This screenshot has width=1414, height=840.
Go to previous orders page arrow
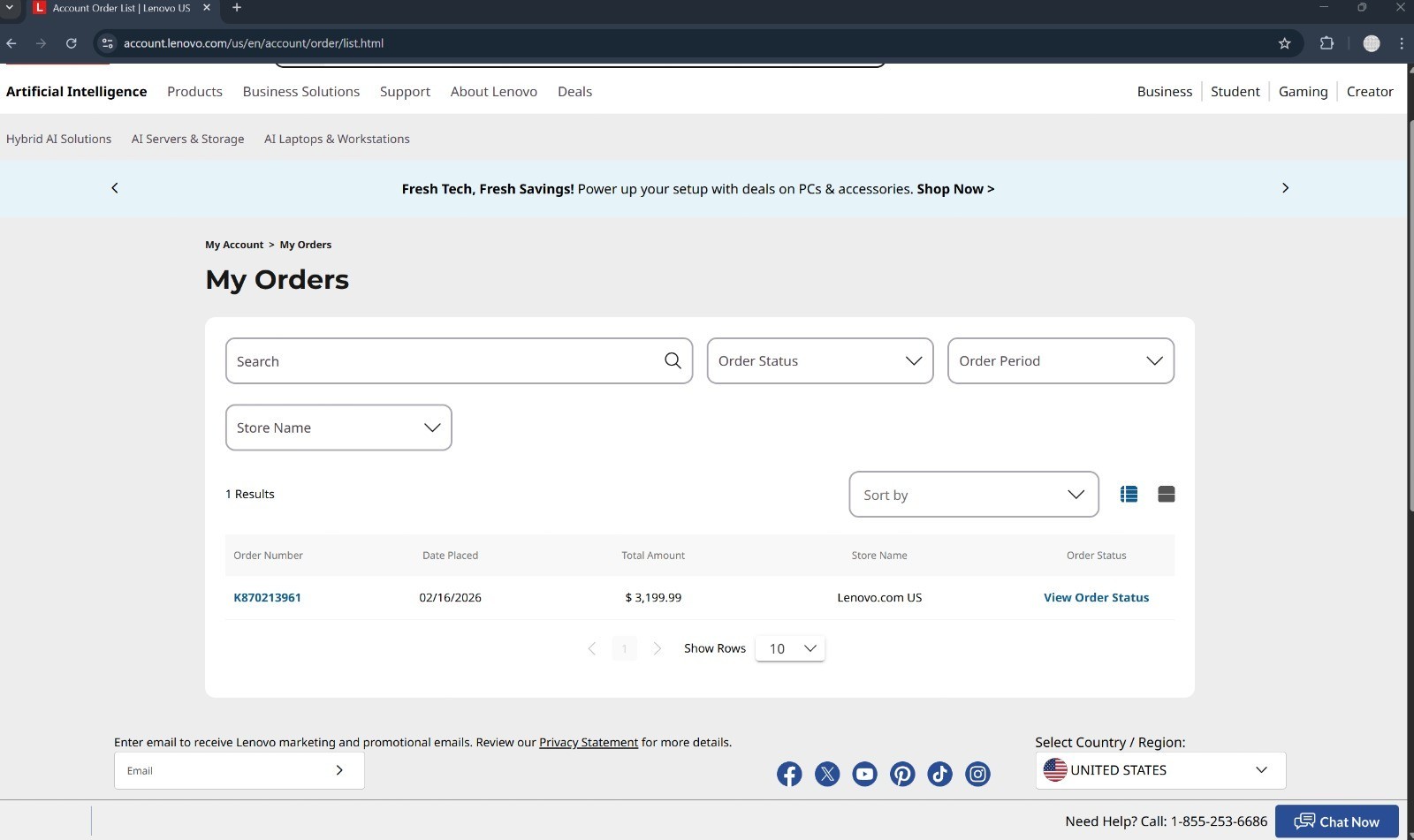tap(592, 648)
